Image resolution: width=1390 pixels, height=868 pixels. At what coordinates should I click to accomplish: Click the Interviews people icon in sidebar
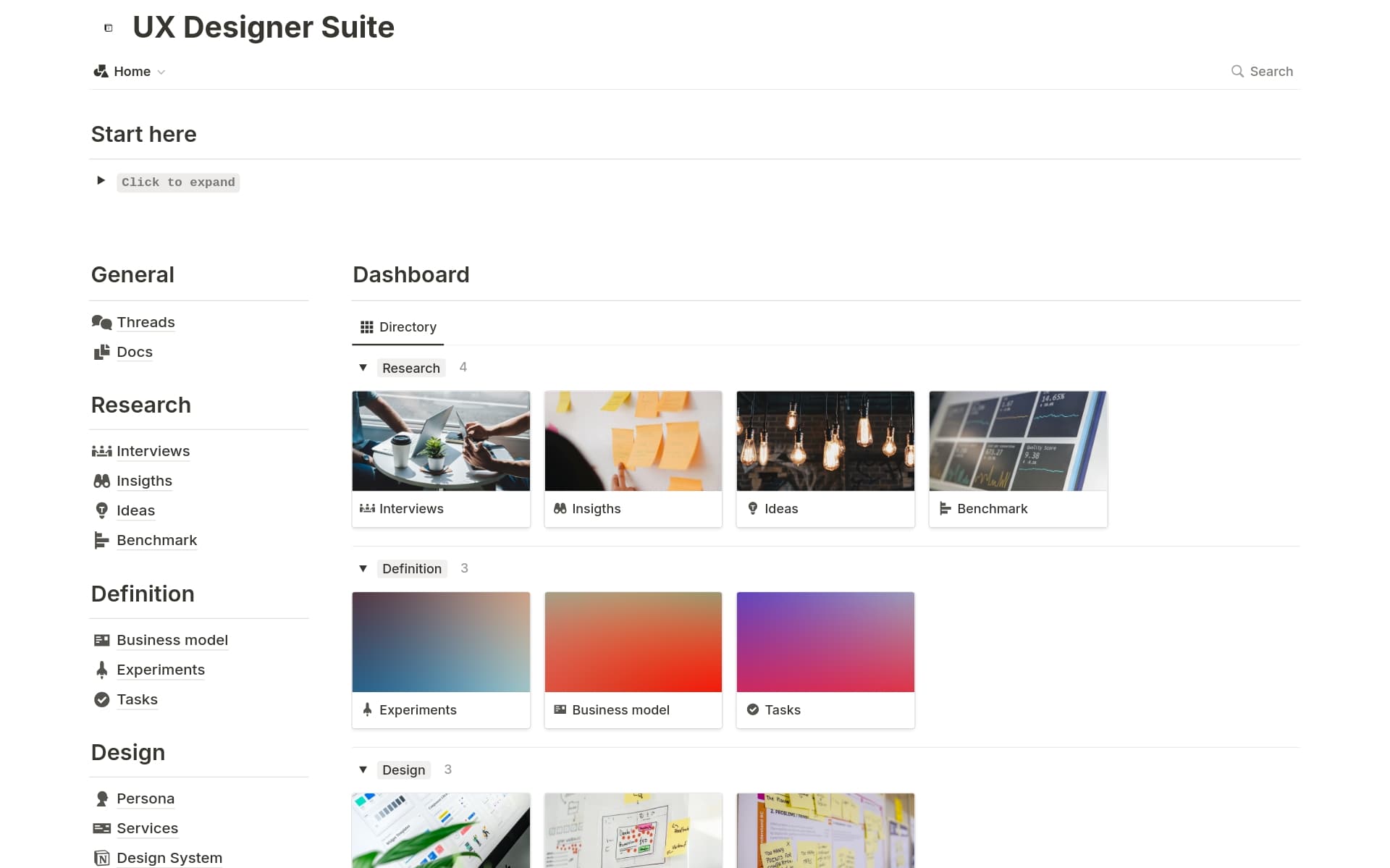pyautogui.click(x=101, y=451)
